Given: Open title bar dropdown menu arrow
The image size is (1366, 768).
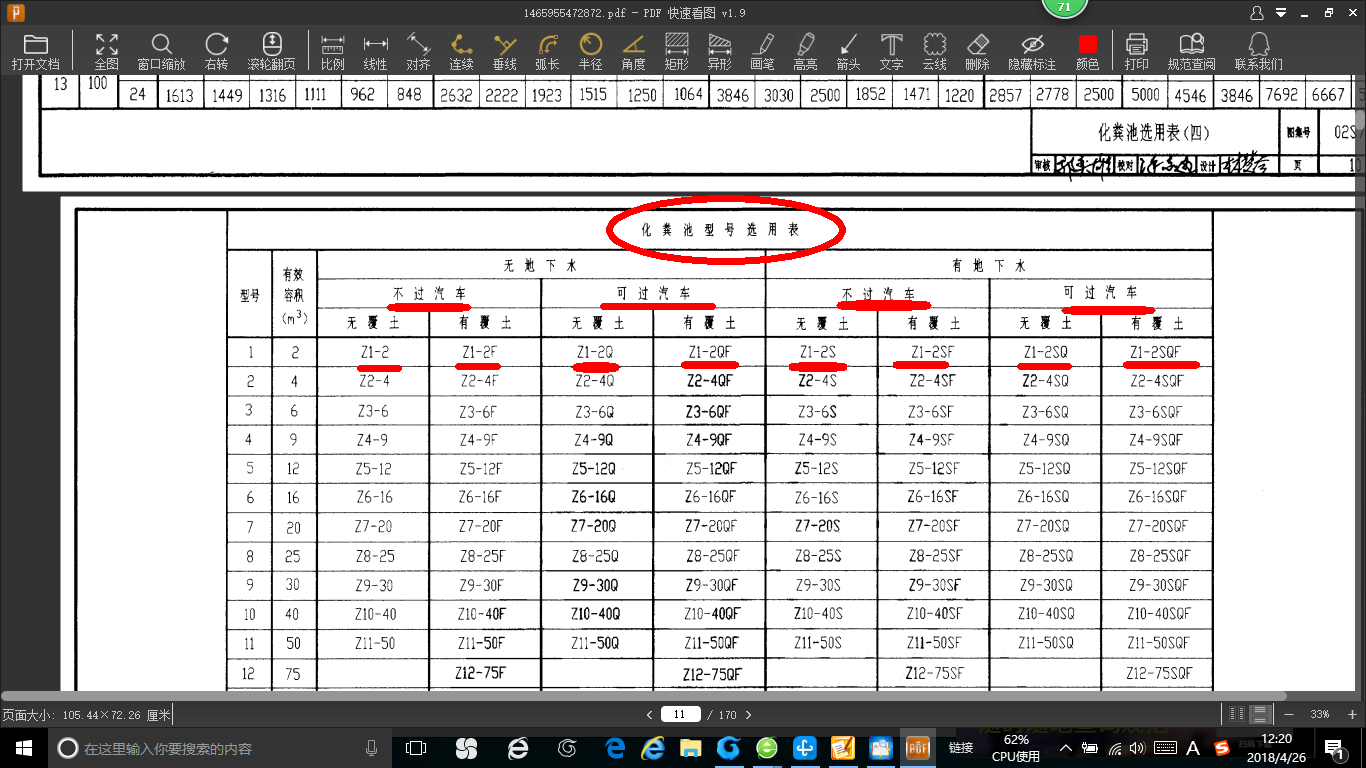Looking at the screenshot, I should (x=1280, y=14).
